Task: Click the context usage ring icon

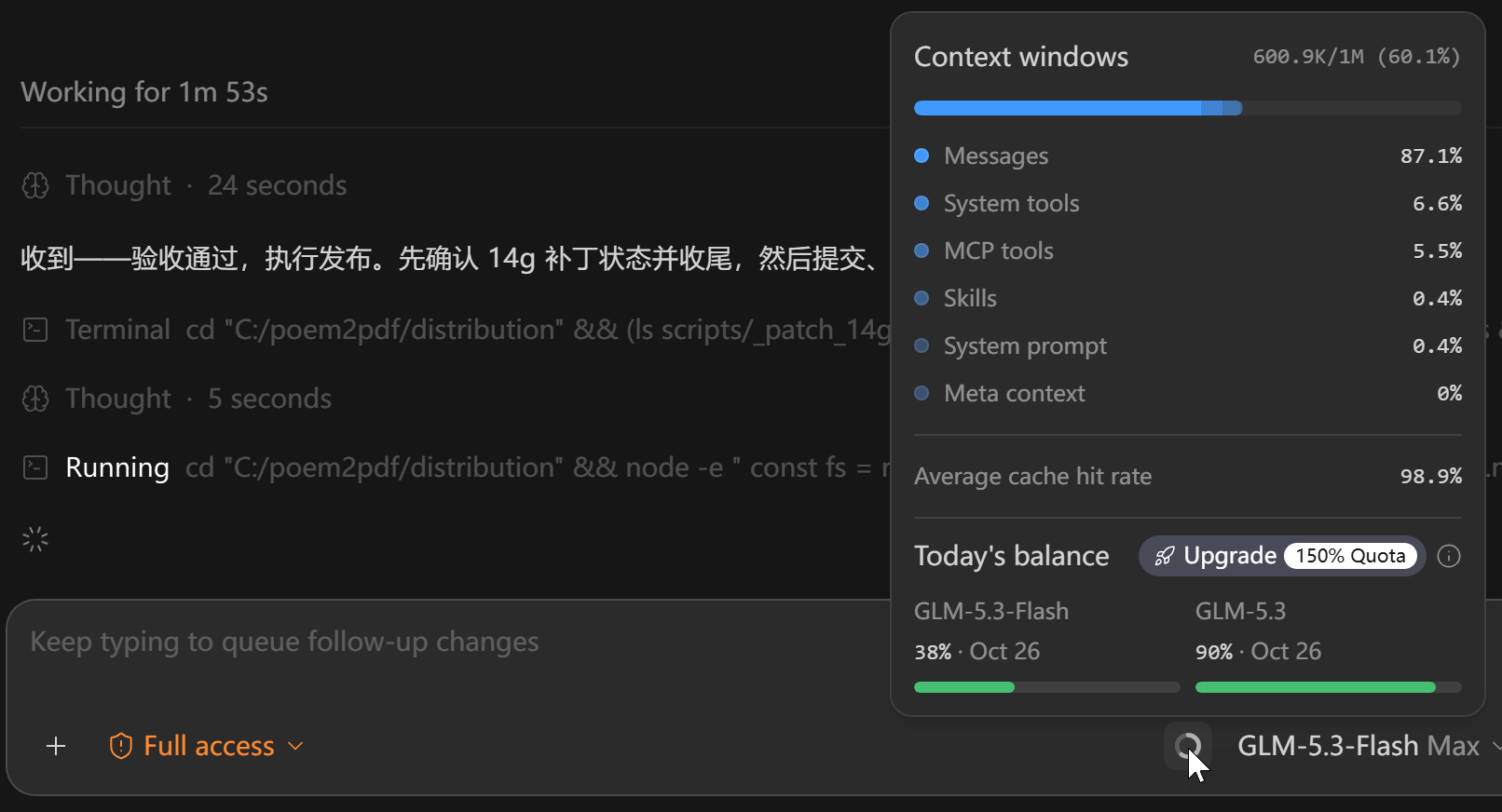Action: click(x=1188, y=746)
